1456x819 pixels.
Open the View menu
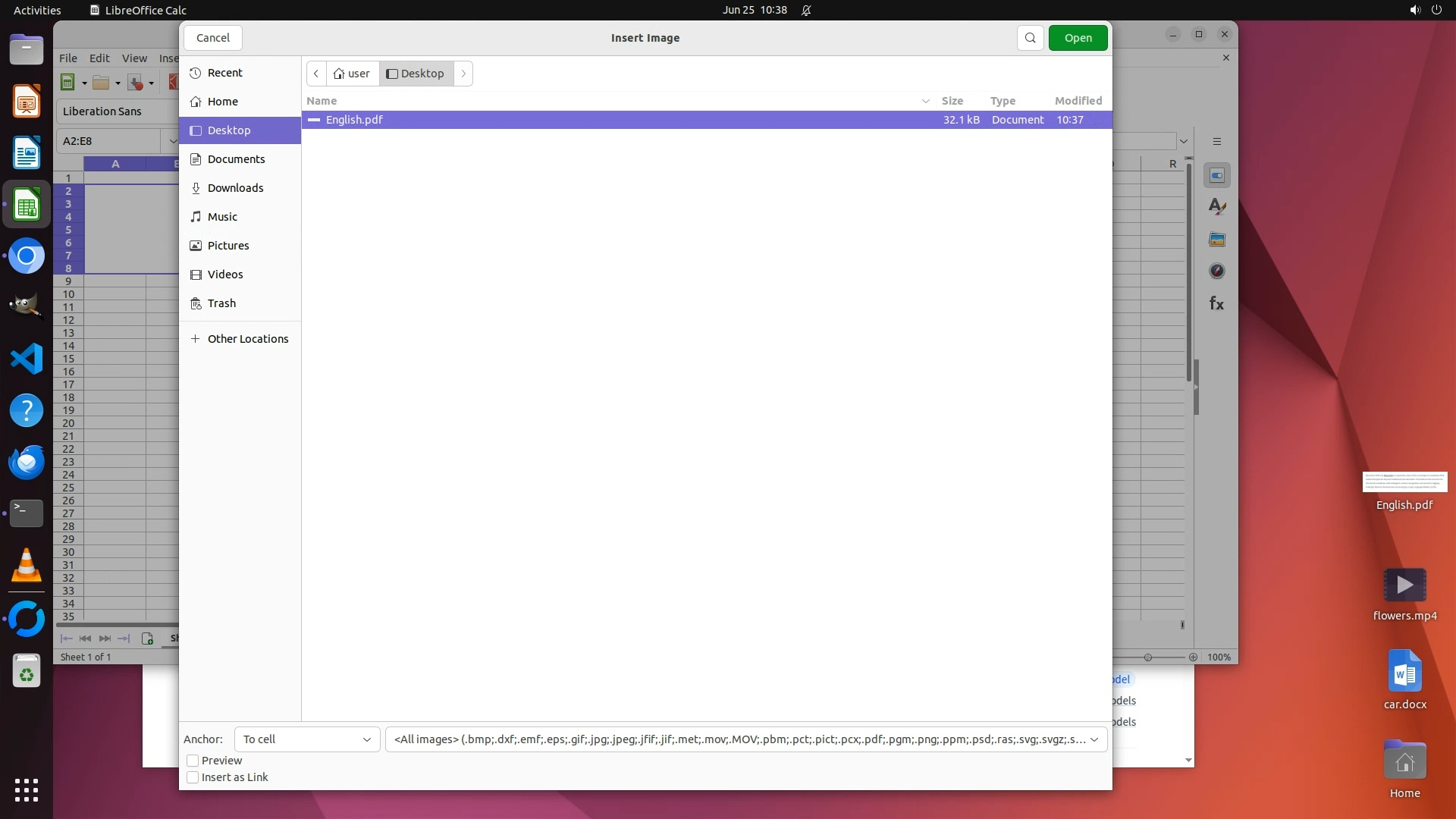[x=134, y=58]
